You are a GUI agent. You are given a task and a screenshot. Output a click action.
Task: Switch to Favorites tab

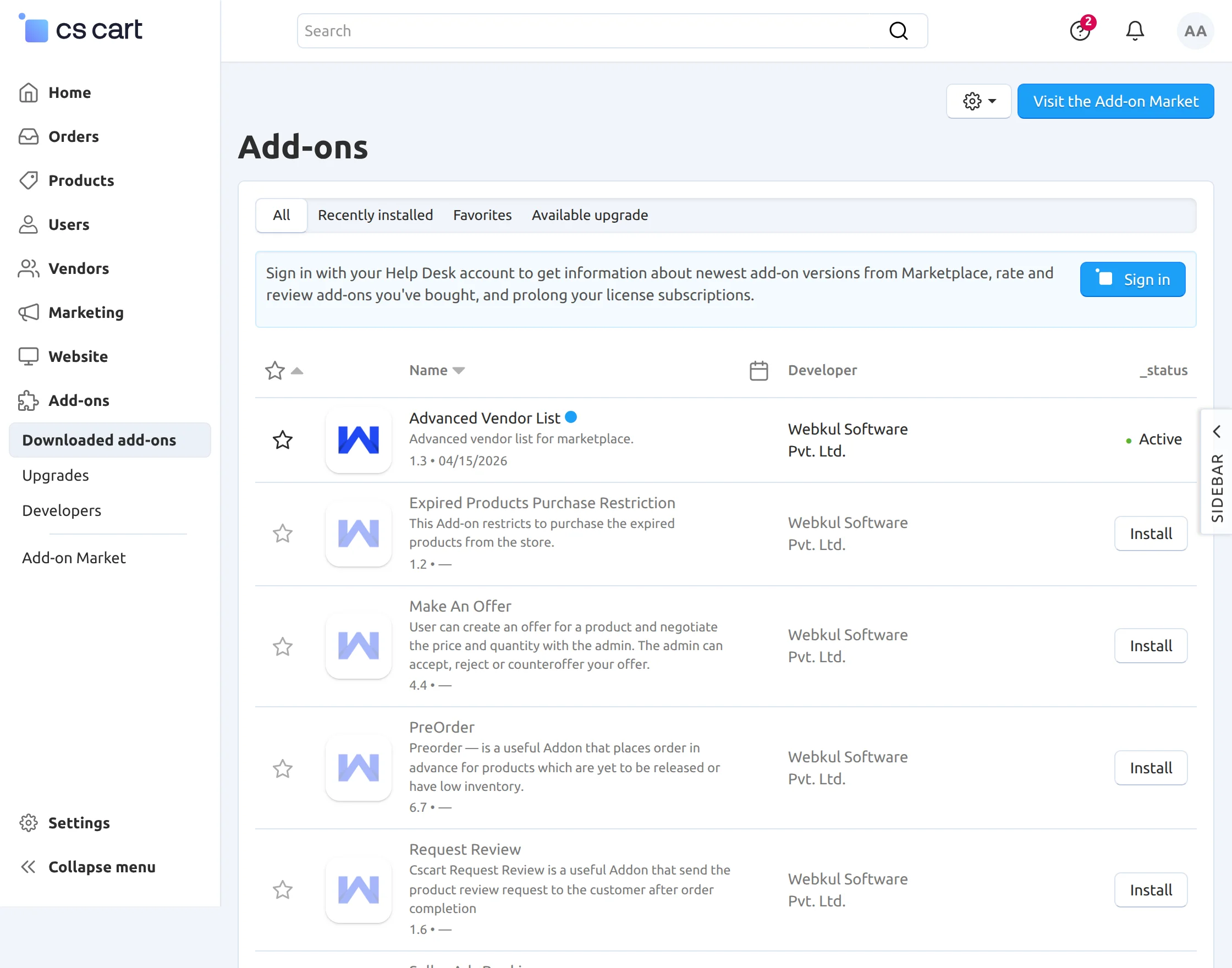(x=482, y=216)
